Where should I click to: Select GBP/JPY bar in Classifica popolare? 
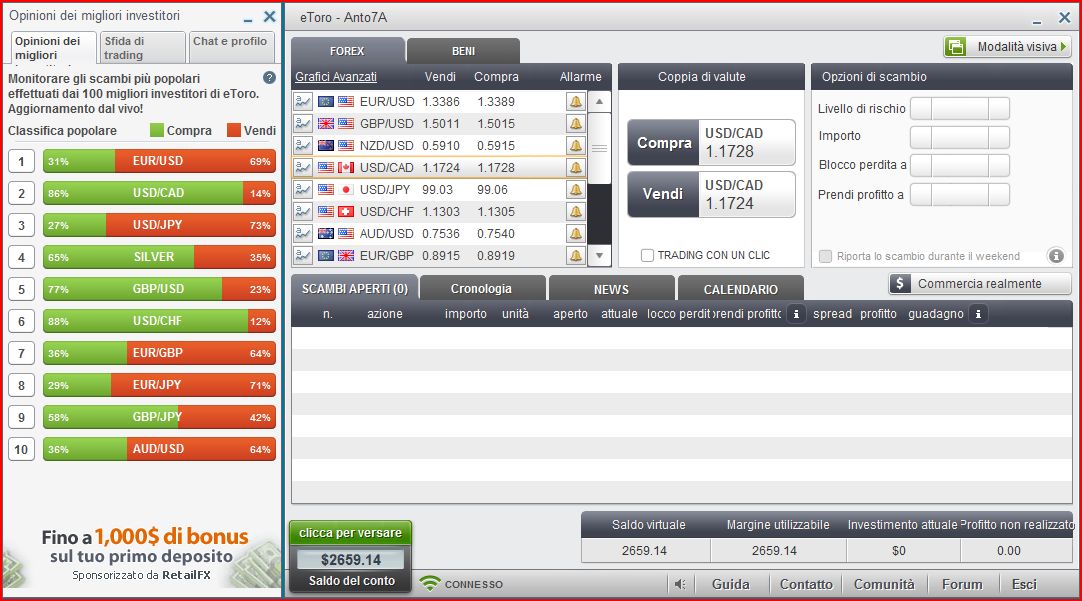coord(159,417)
